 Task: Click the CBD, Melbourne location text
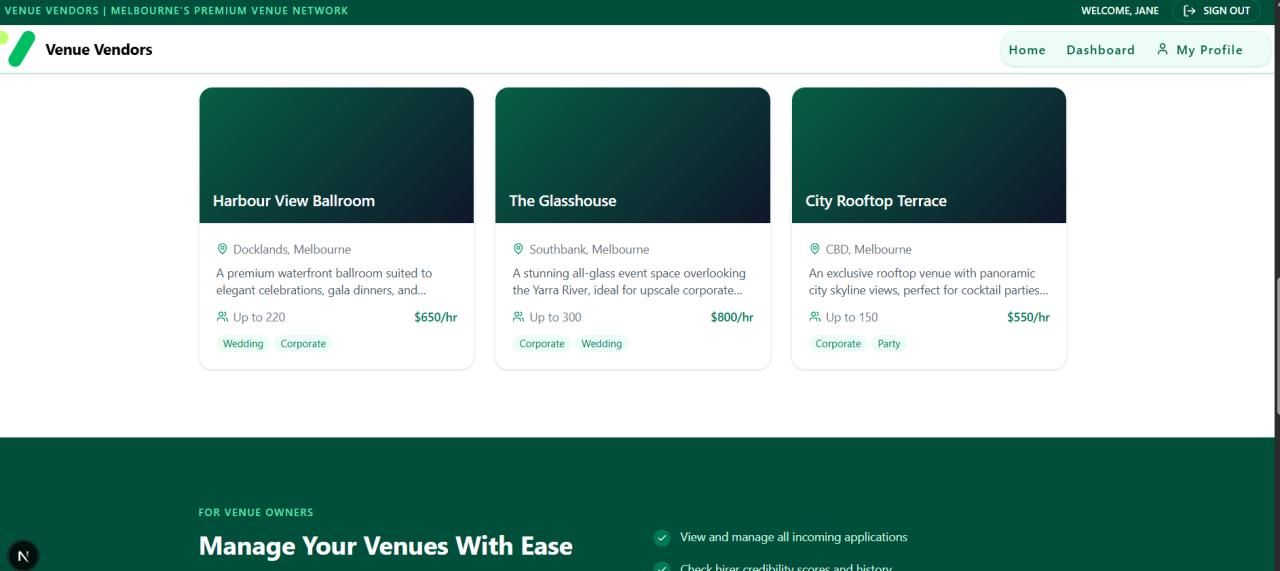tap(868, 249)
